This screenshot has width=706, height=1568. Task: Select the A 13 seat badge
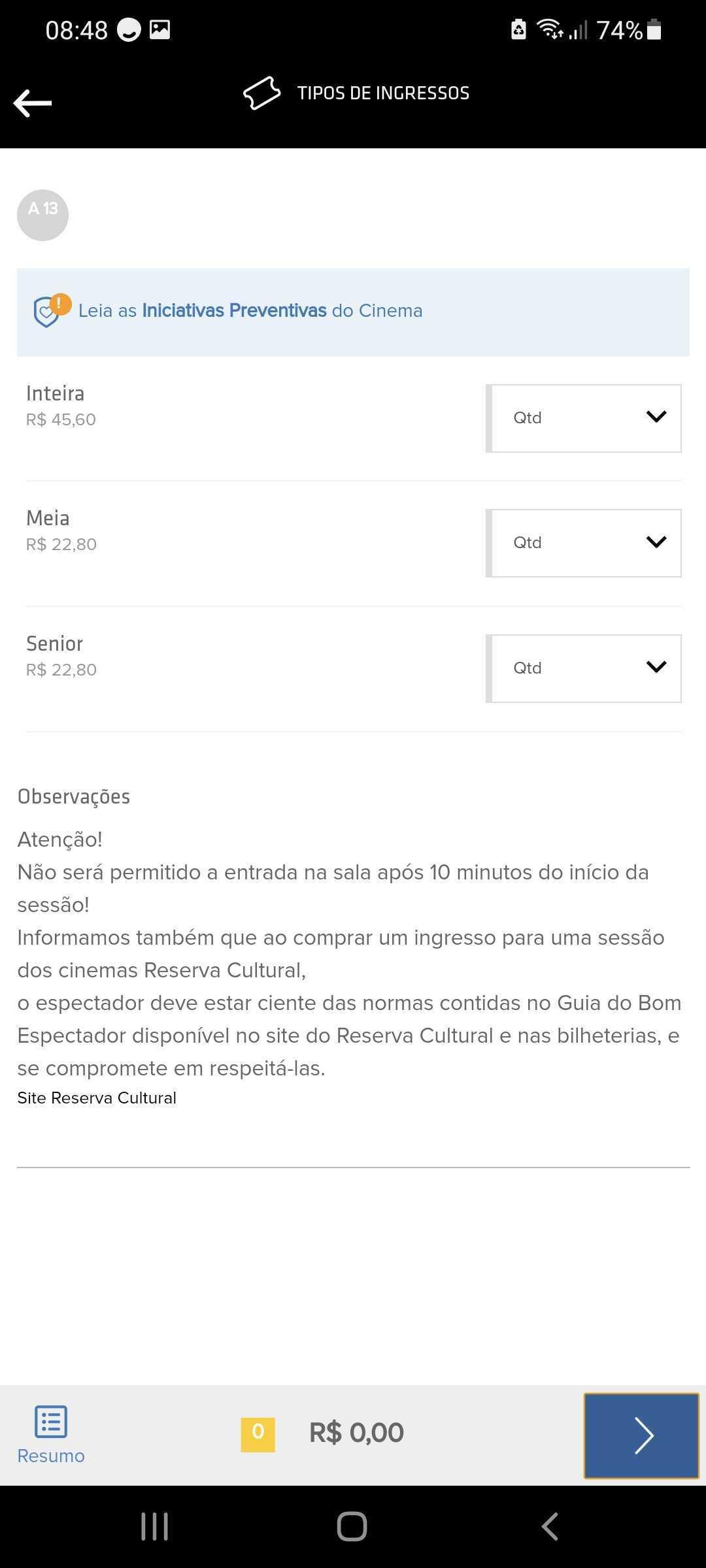[42, 215]
